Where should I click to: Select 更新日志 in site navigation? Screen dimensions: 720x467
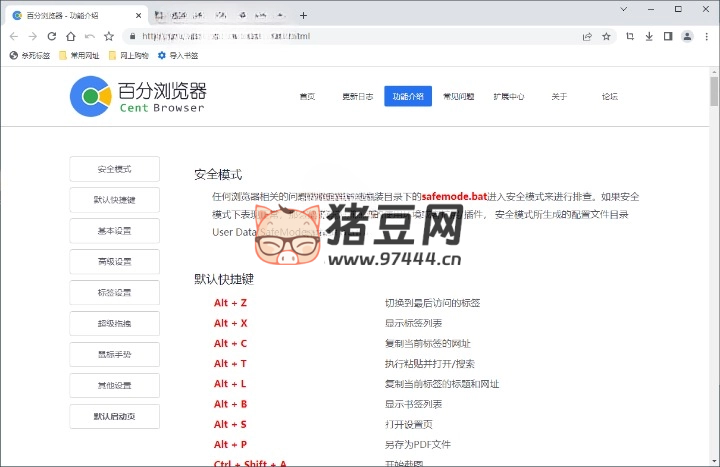point(357,97)
